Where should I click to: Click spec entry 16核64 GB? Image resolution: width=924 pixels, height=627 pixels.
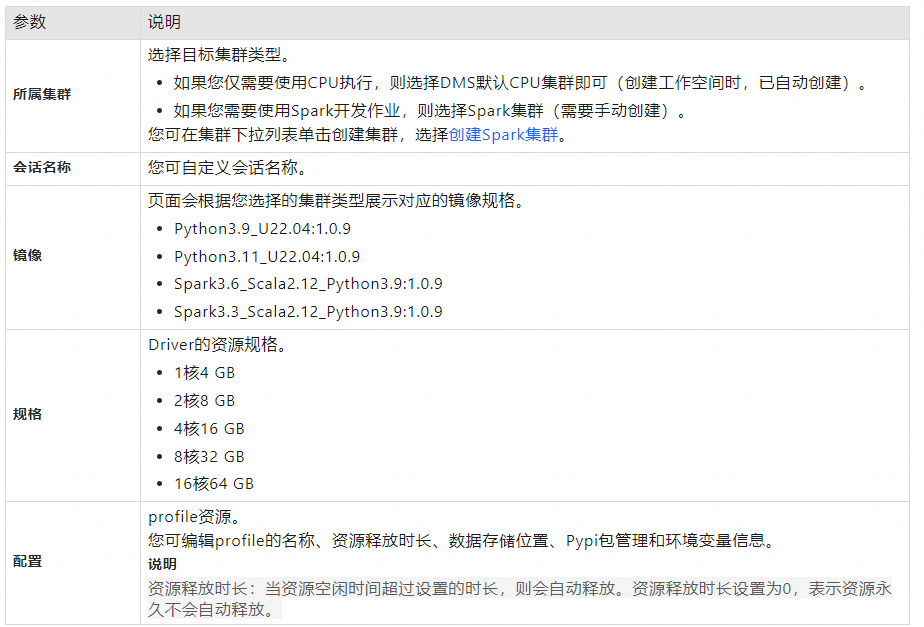(214, 484)
